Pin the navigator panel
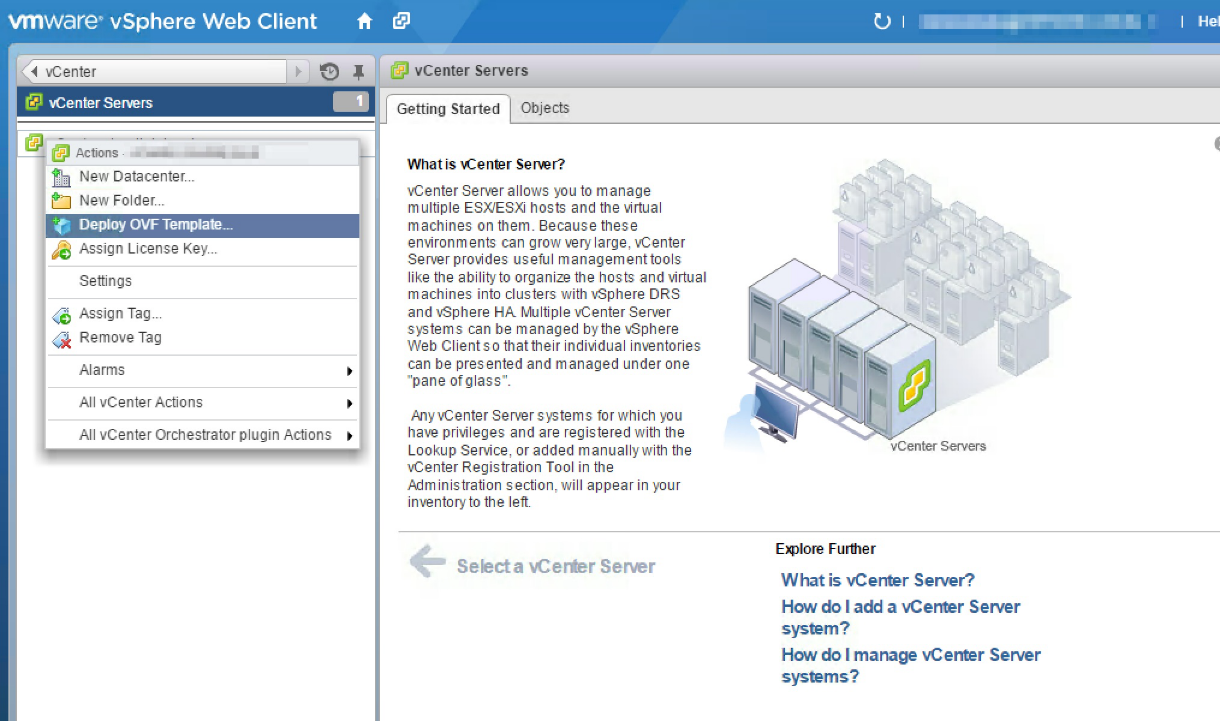 (359, 72)
